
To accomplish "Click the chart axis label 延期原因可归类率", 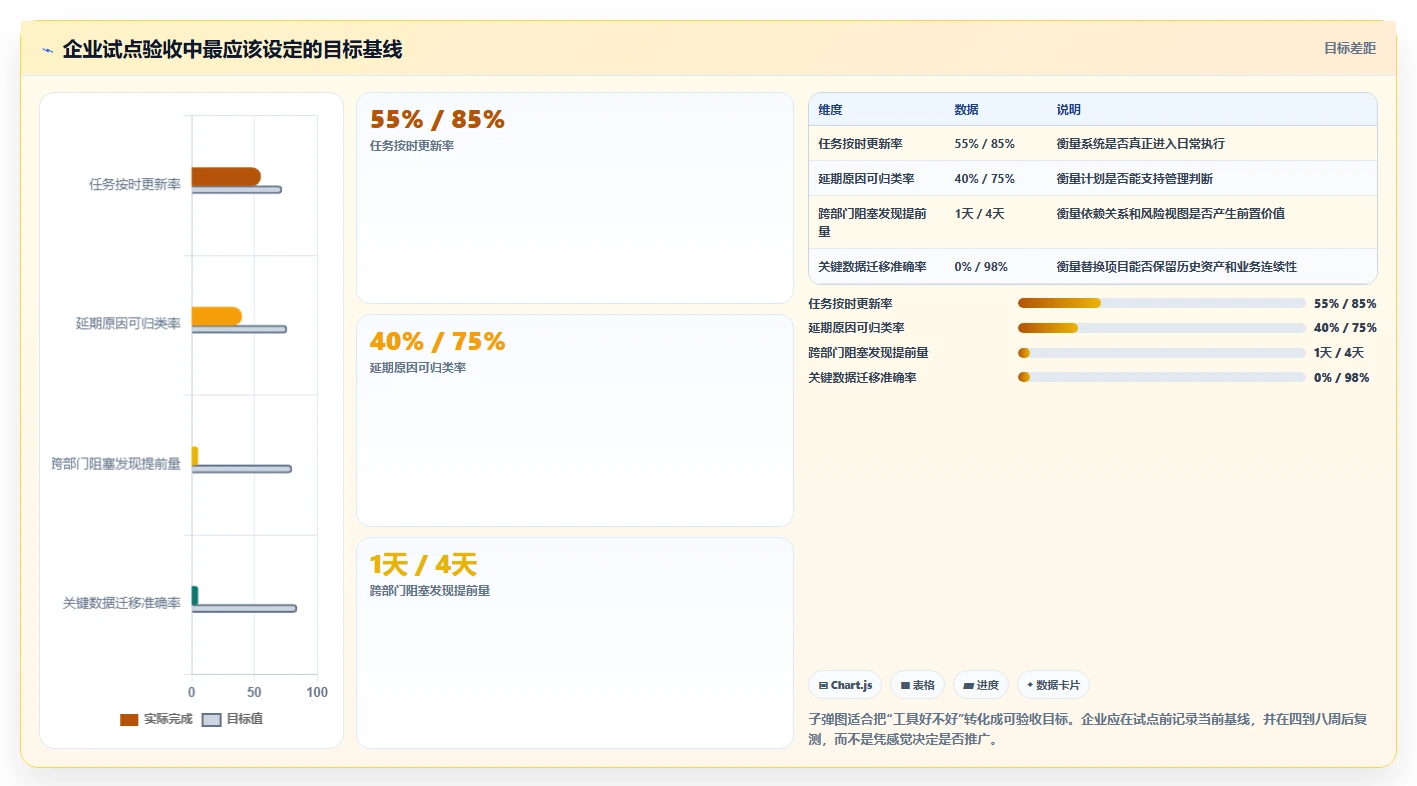I will (129, 323).
